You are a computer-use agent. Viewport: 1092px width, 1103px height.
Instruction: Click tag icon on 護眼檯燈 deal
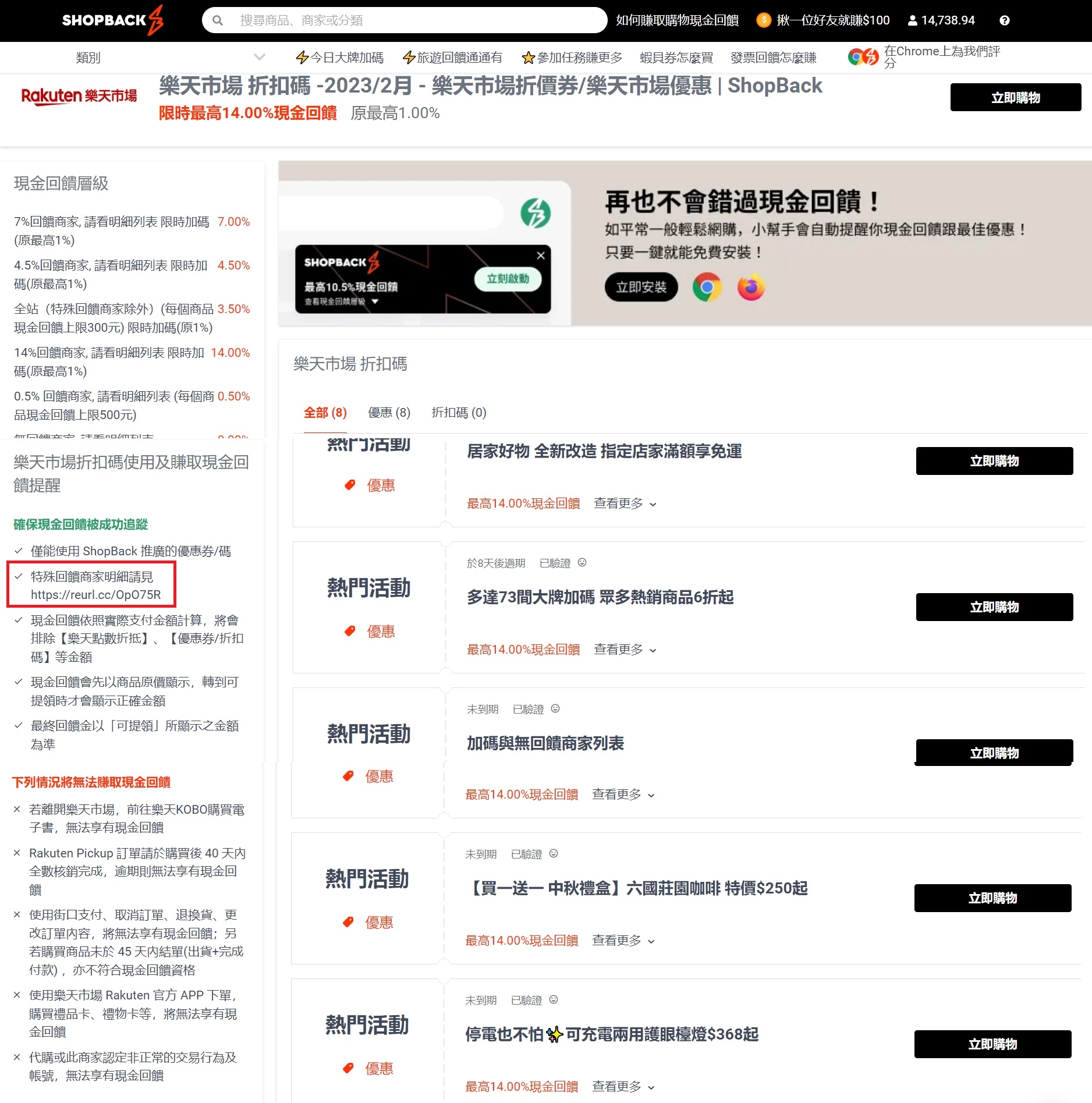(x=348, y=1068)
